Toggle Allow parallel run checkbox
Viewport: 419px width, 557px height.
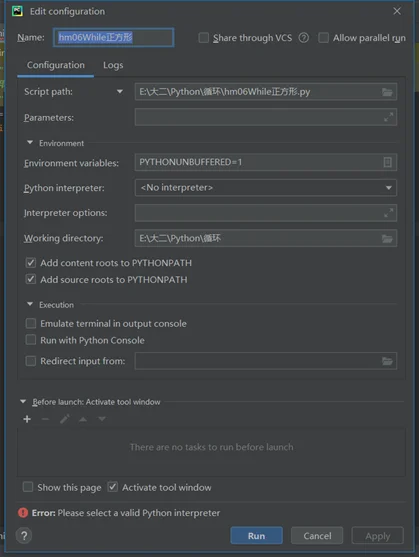[x=323, y=38]
